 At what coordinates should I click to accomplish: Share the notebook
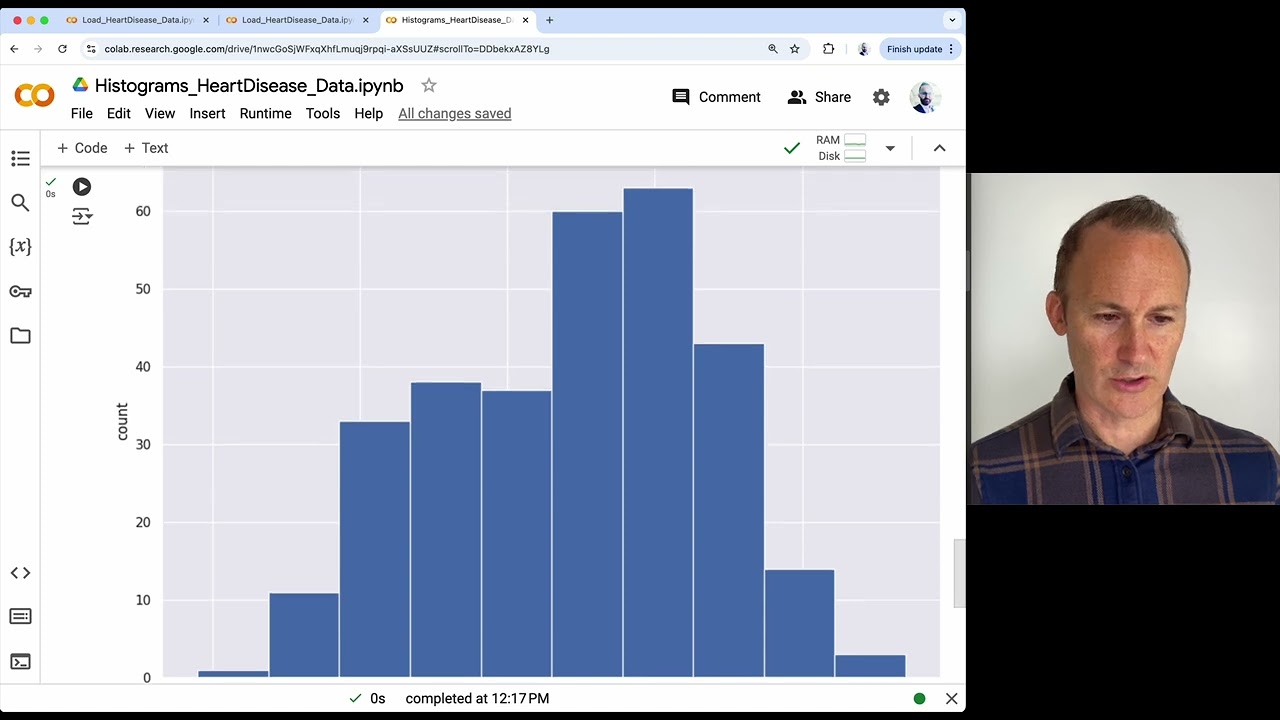819,97
